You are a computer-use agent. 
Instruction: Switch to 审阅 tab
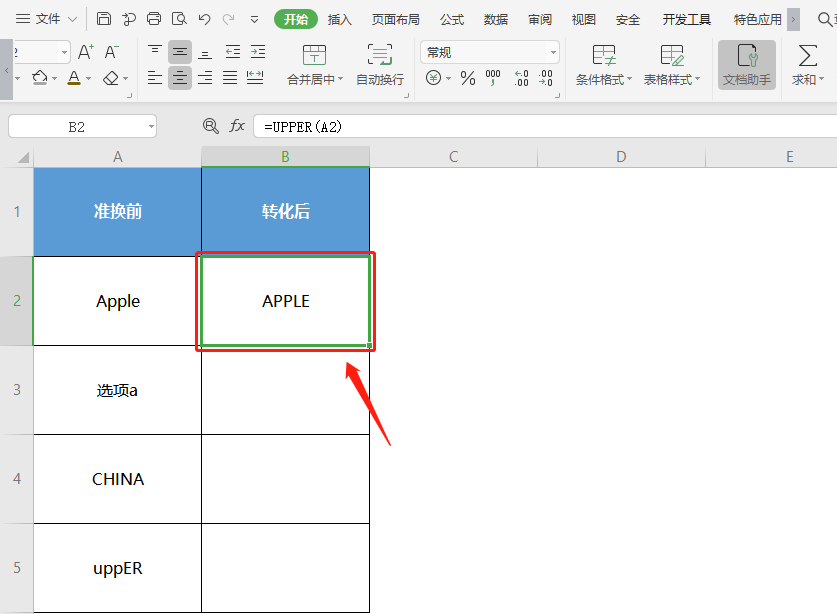tap(540, 20)
